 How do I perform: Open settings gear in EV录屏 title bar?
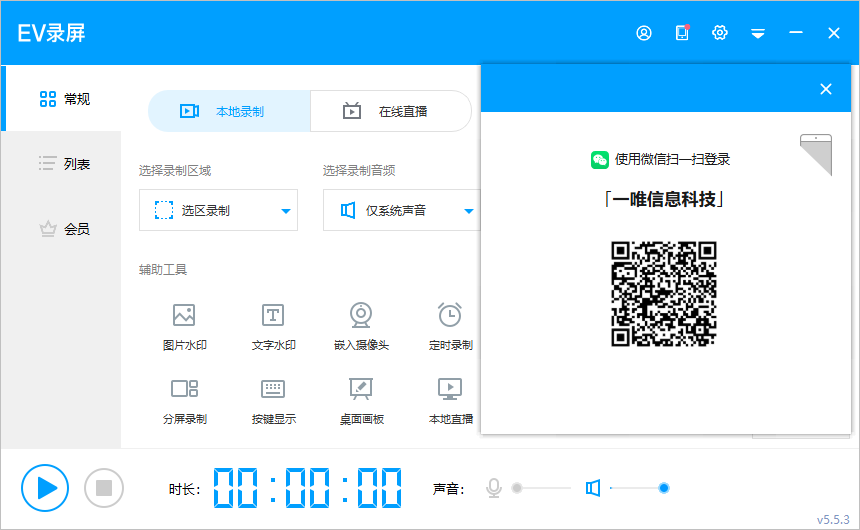tap(720, 33)
